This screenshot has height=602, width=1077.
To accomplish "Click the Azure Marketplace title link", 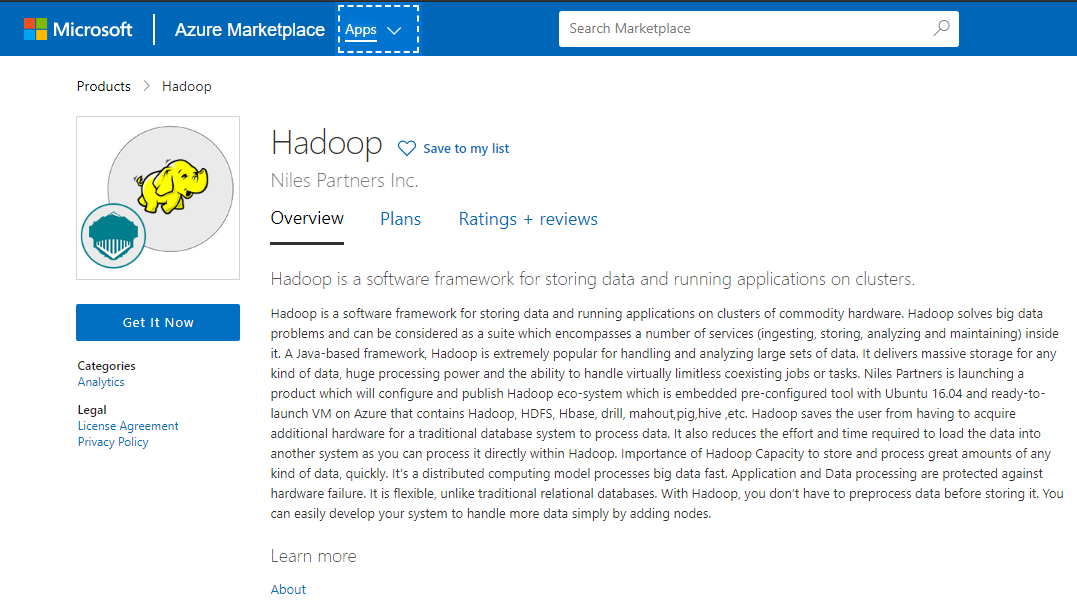I will pos(250,29).
